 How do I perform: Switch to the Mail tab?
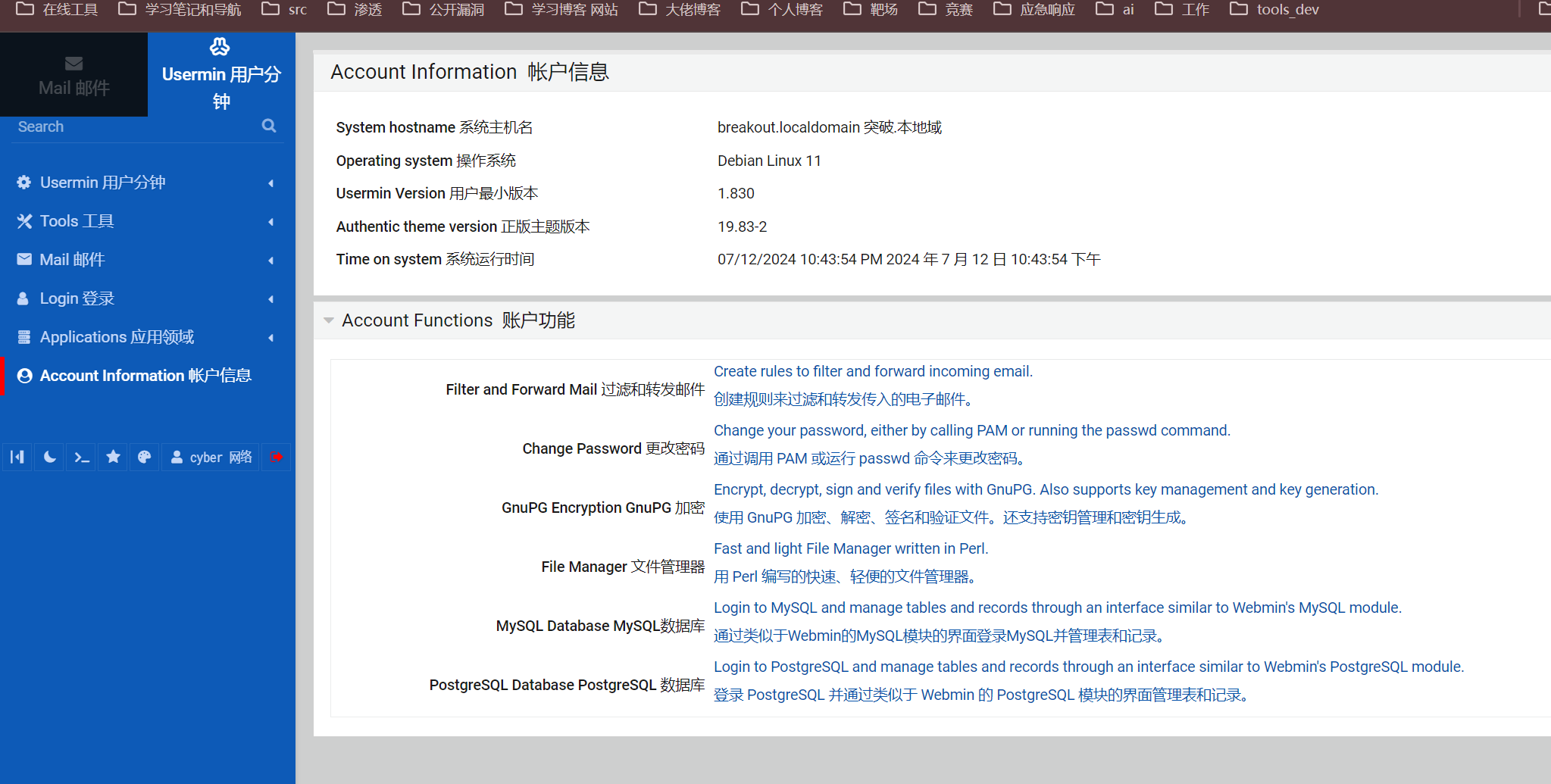coord(73,75)
